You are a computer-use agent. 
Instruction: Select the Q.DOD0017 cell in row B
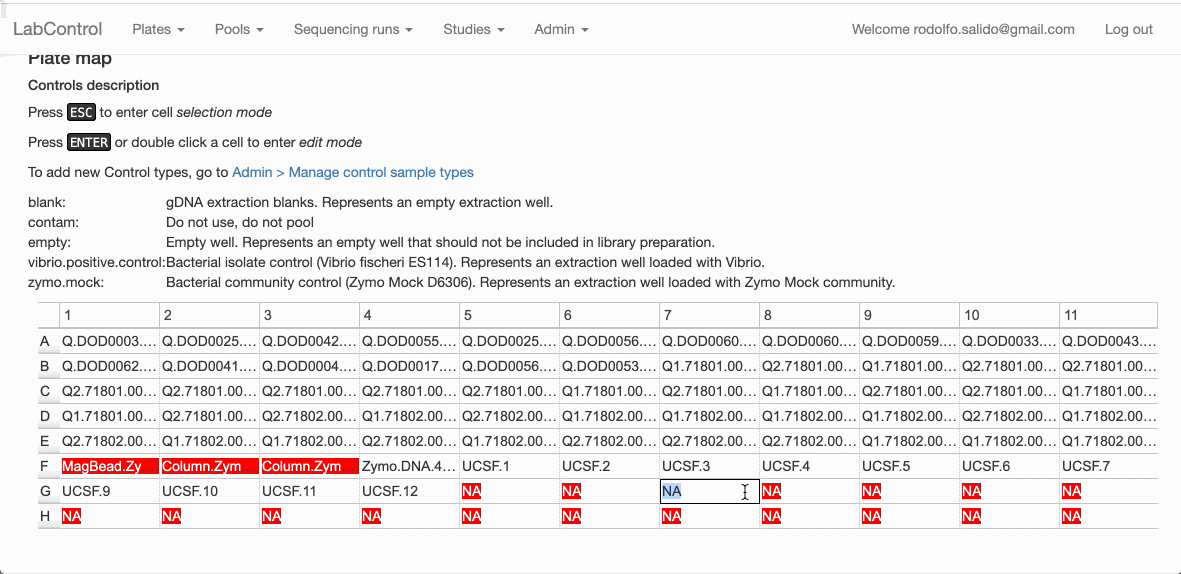(x=409, y=366)
